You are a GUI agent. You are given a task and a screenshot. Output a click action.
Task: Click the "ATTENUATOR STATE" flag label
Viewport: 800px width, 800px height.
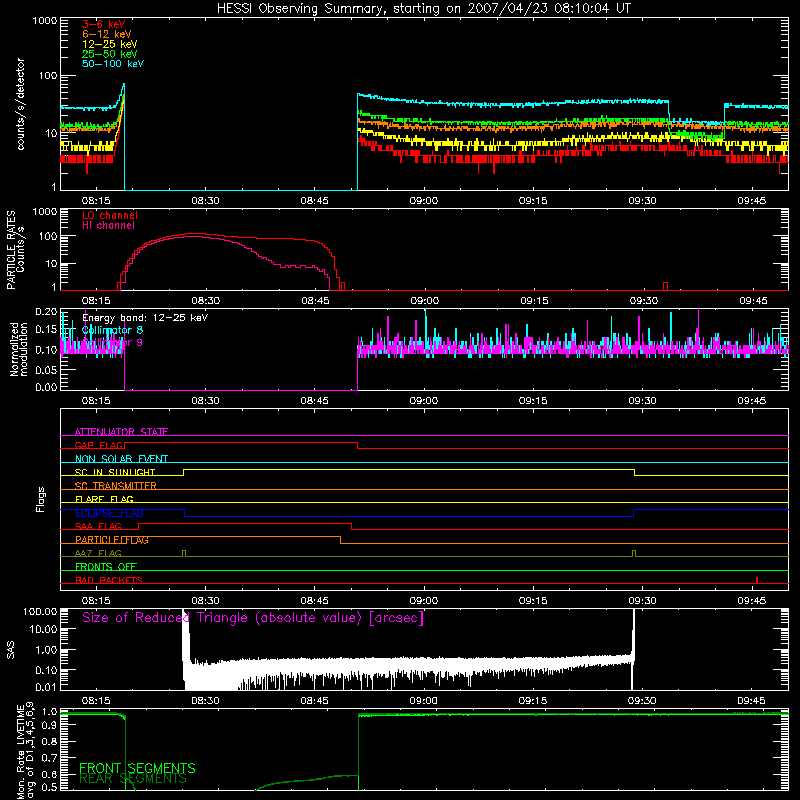point(121,432)
